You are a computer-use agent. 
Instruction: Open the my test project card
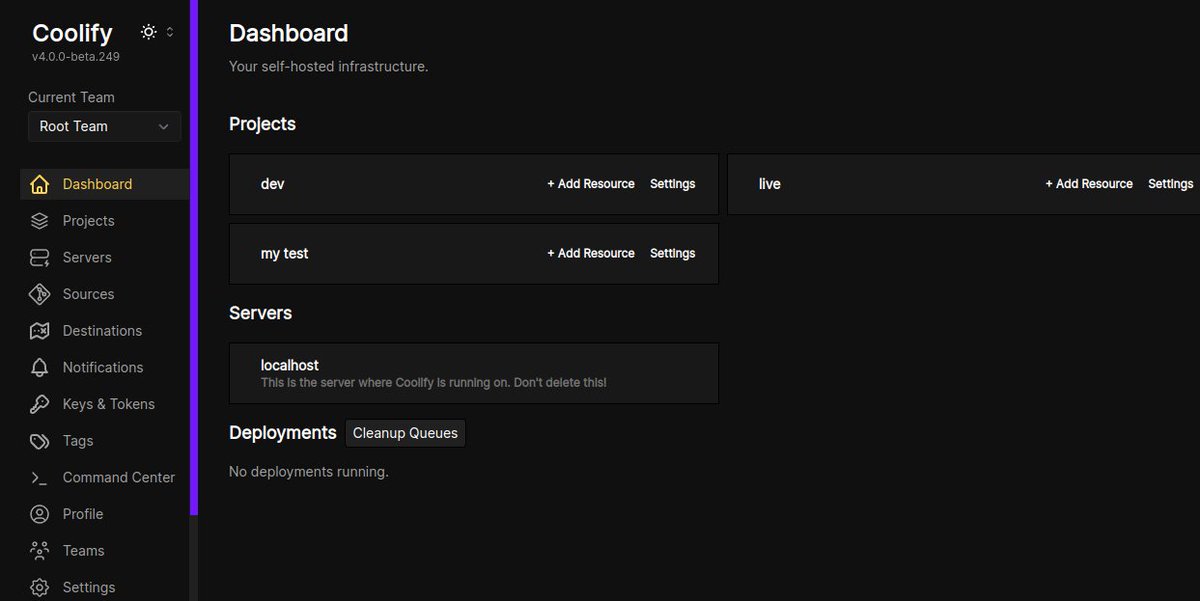pyautogui.click(x=474, y=254)
